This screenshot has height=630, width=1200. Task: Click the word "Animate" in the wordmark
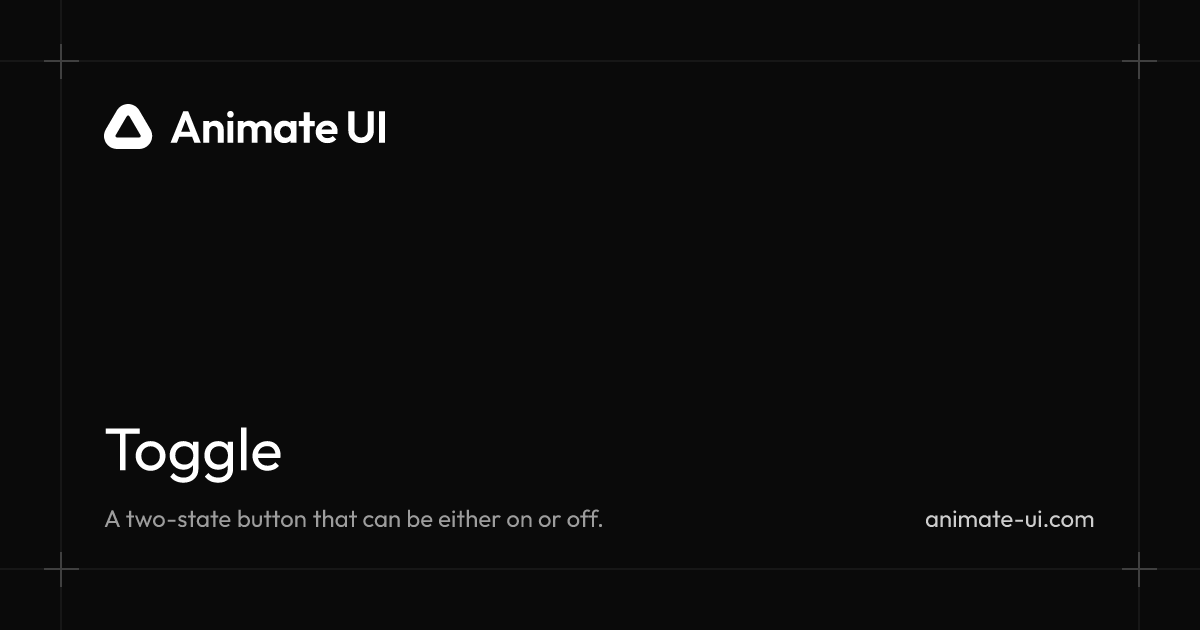coord(254,128)
